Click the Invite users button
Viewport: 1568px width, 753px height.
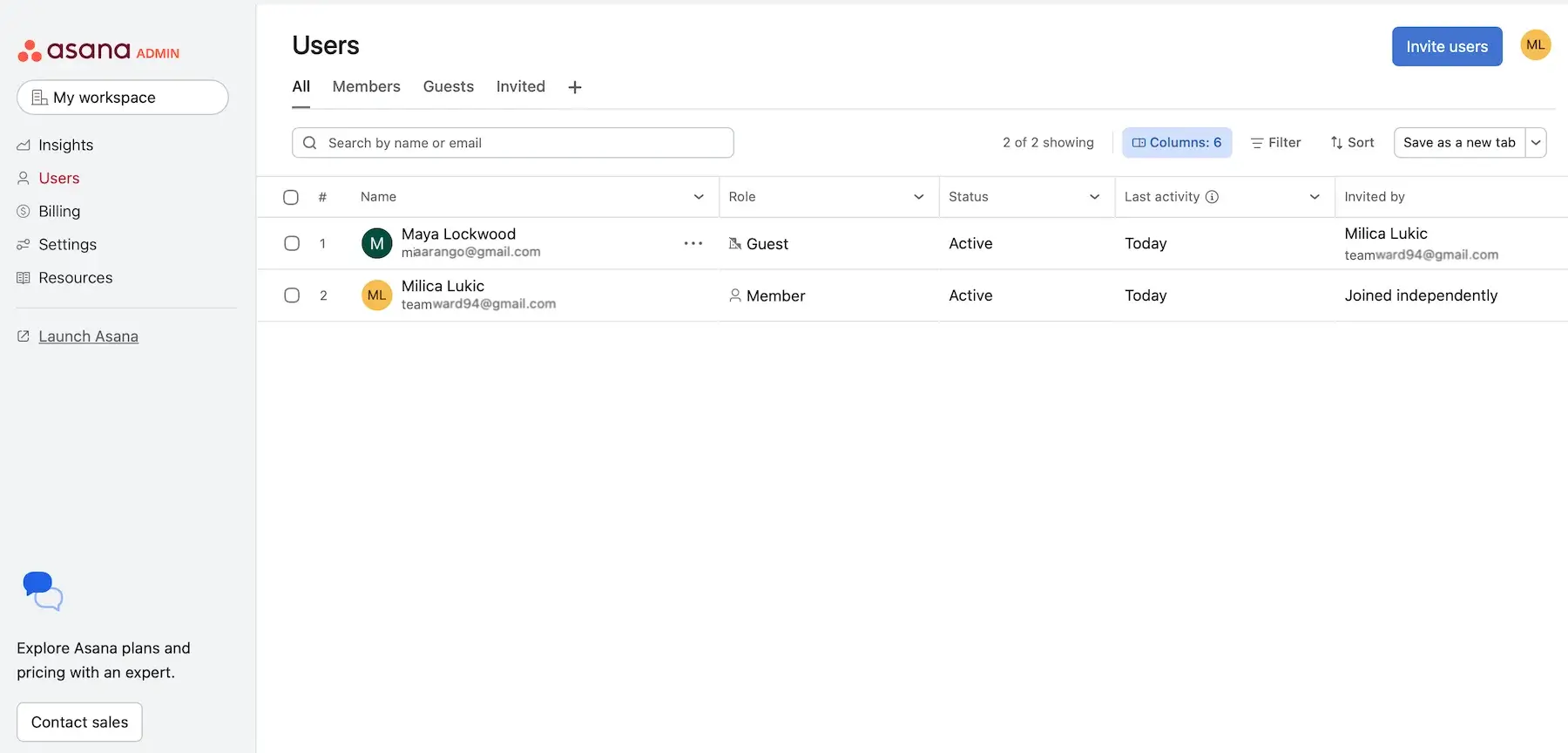(x=1447, y=47)
